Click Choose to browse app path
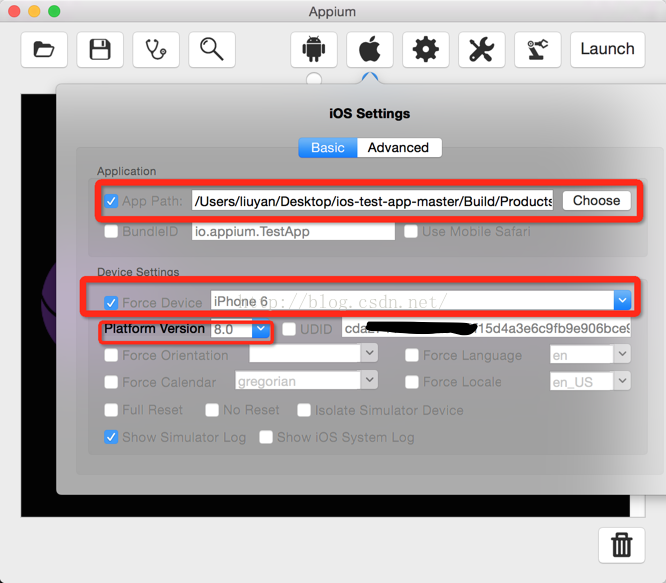This screenshot has width=666, height=583. 596,200
